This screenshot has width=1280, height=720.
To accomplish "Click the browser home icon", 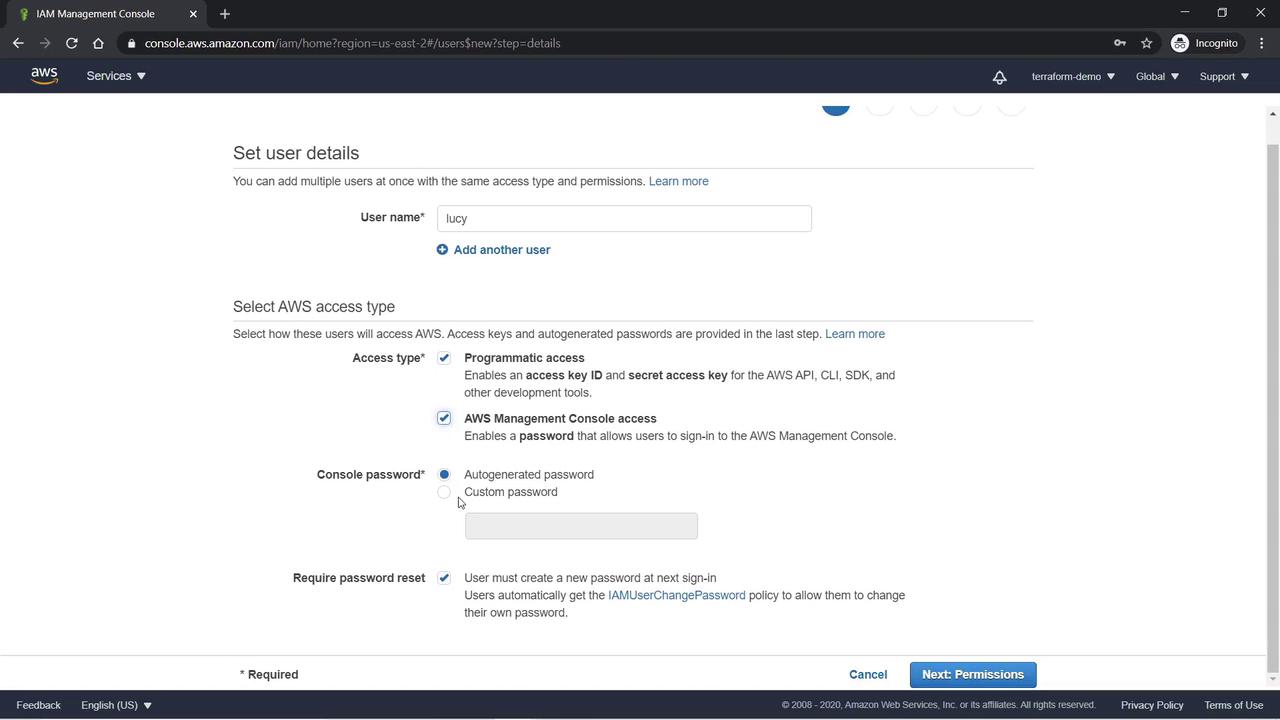I will pos(98,43).
